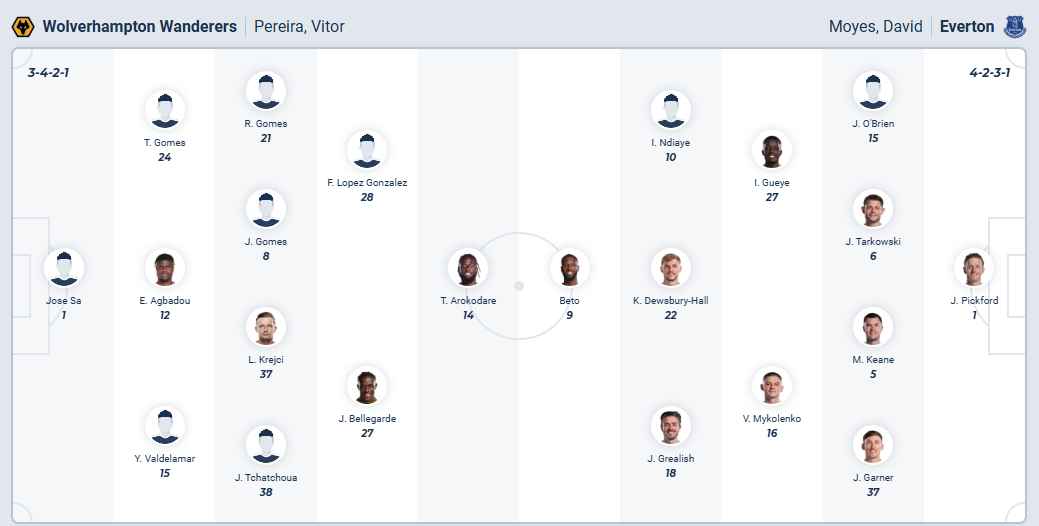Select J. Bellegarde's player photo
The height and width of the screenshot is (526, 1039).
coord(367,386)
